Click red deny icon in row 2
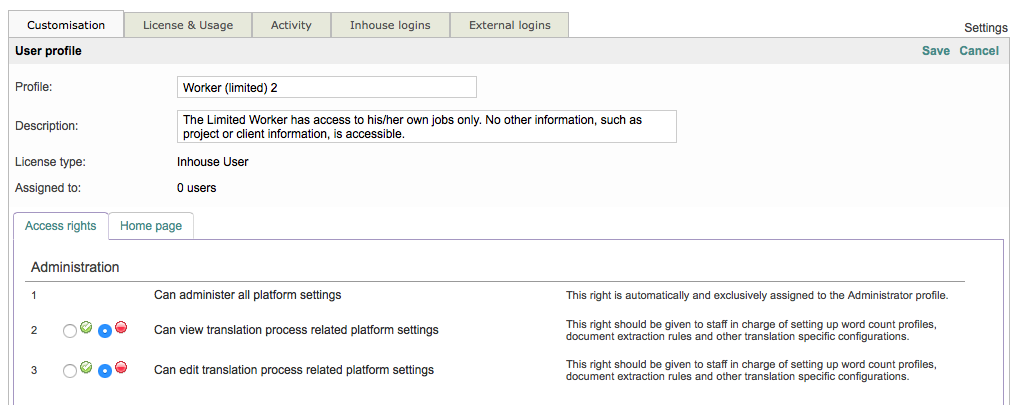Viewport: 1021px width, 405px height. click(x=121, y=327)
